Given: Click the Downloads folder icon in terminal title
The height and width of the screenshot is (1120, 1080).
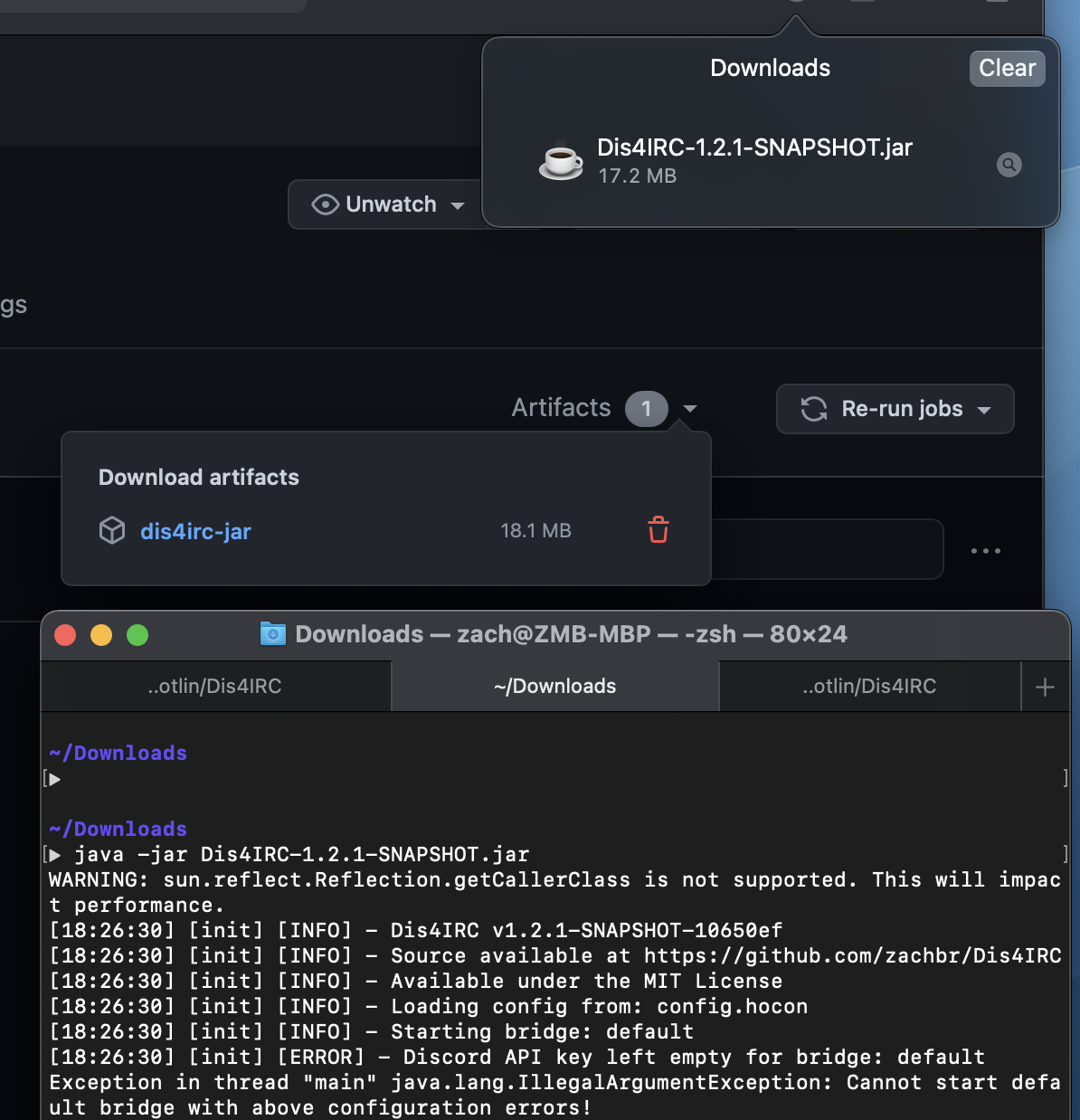Looking at the screenshot, I should coord(272,633).
